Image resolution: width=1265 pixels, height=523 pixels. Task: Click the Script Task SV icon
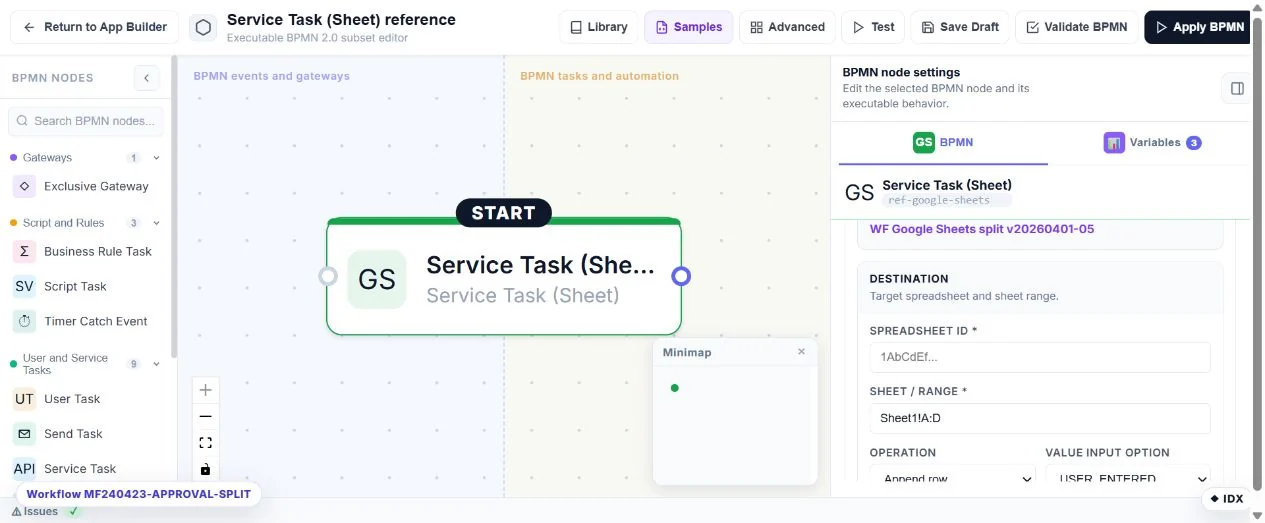coord(25,286)
